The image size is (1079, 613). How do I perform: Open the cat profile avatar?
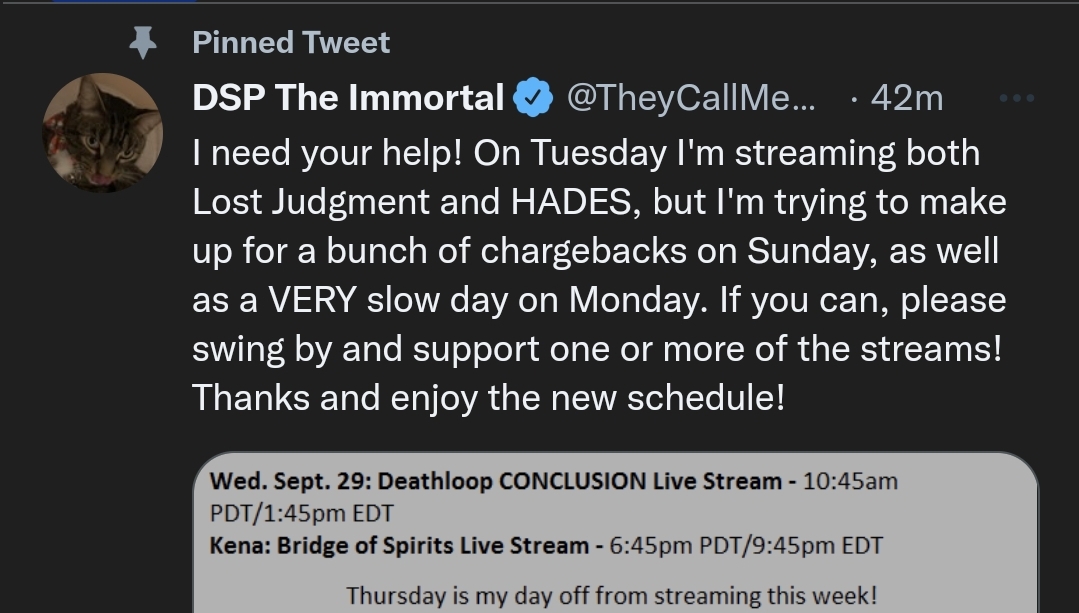point(103,133)
